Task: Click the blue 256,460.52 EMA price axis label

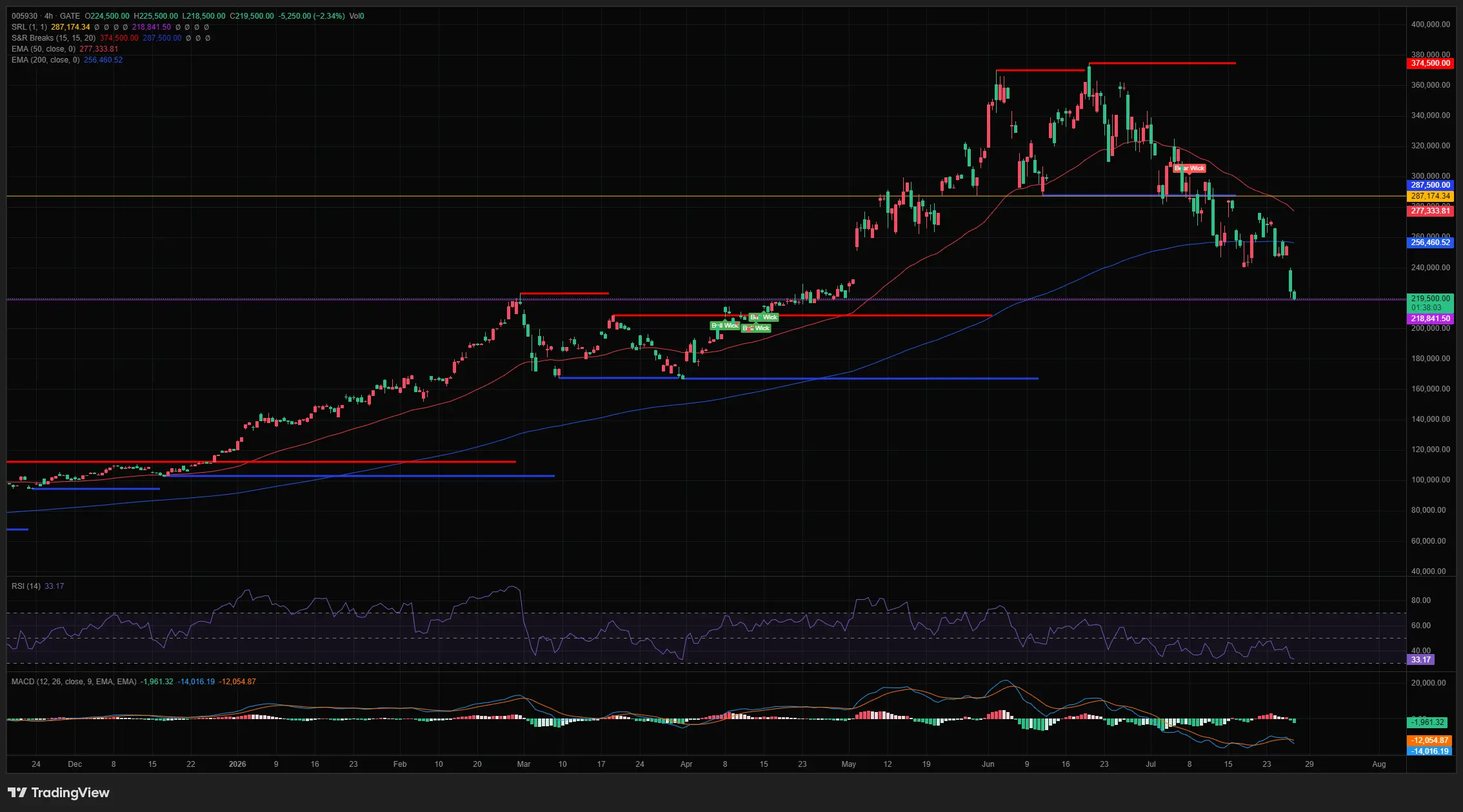Action: tap(1430, 243)
